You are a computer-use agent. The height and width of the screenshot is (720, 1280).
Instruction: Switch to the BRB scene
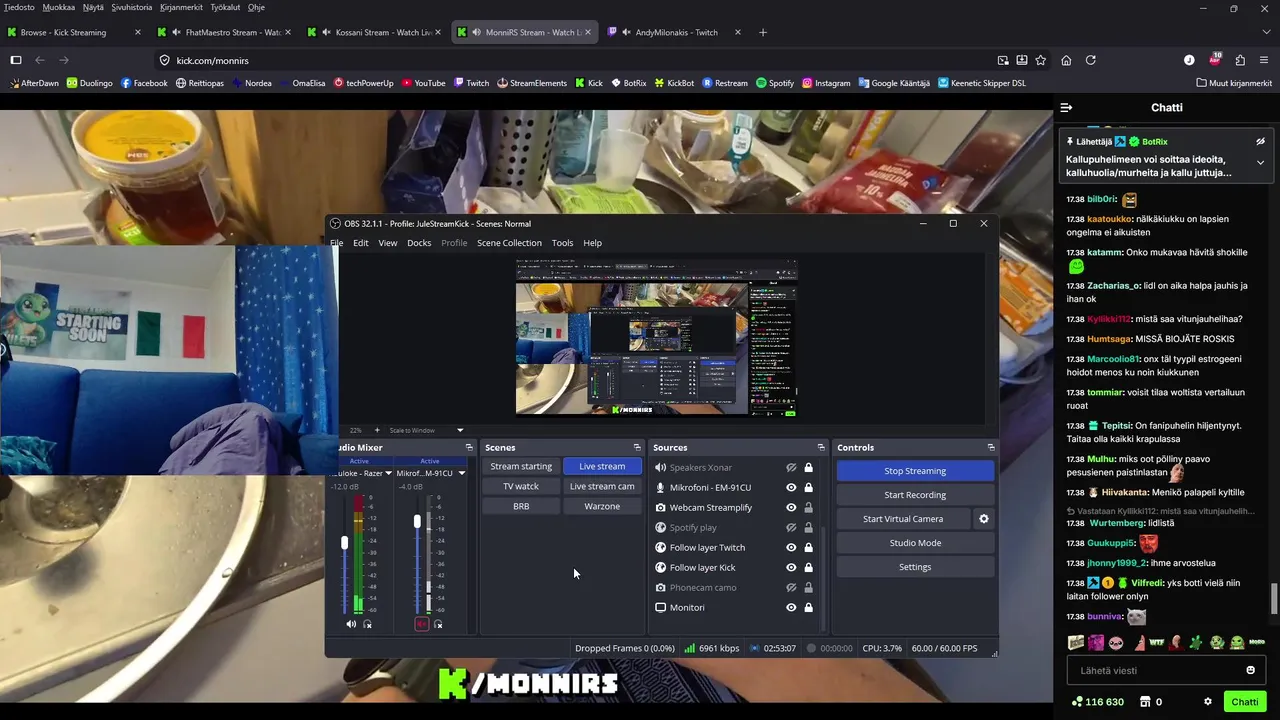pos(521,506)
